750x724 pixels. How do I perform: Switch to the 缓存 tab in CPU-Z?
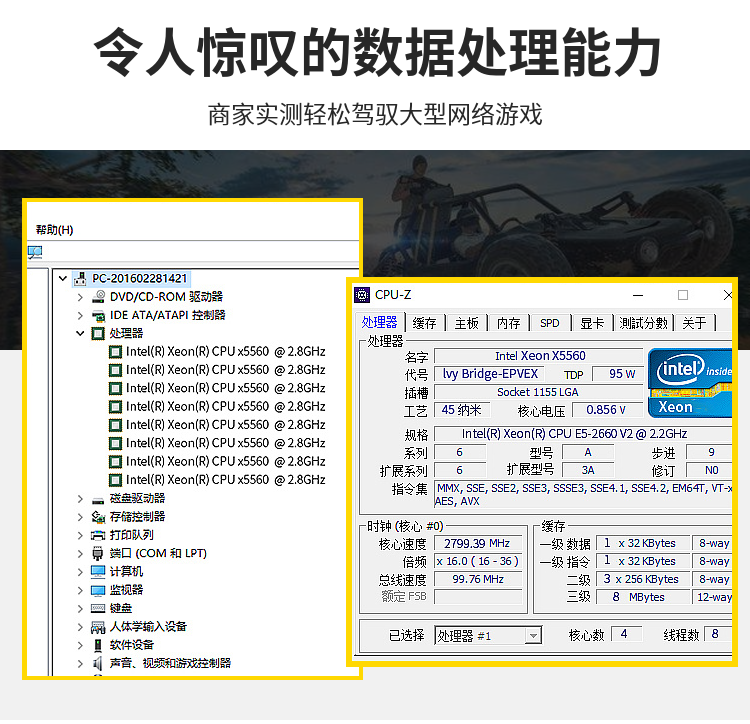(x=425, y=323)
